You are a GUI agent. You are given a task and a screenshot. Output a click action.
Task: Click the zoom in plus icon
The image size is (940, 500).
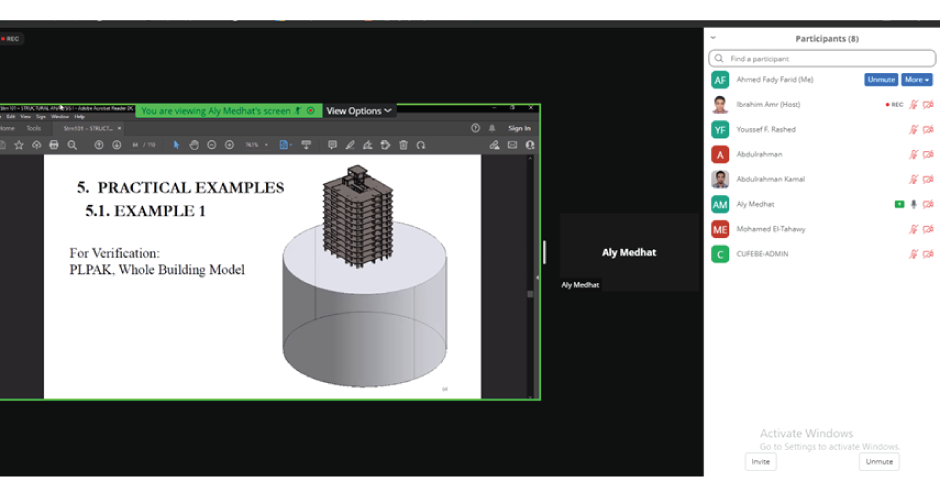[229, 145]
